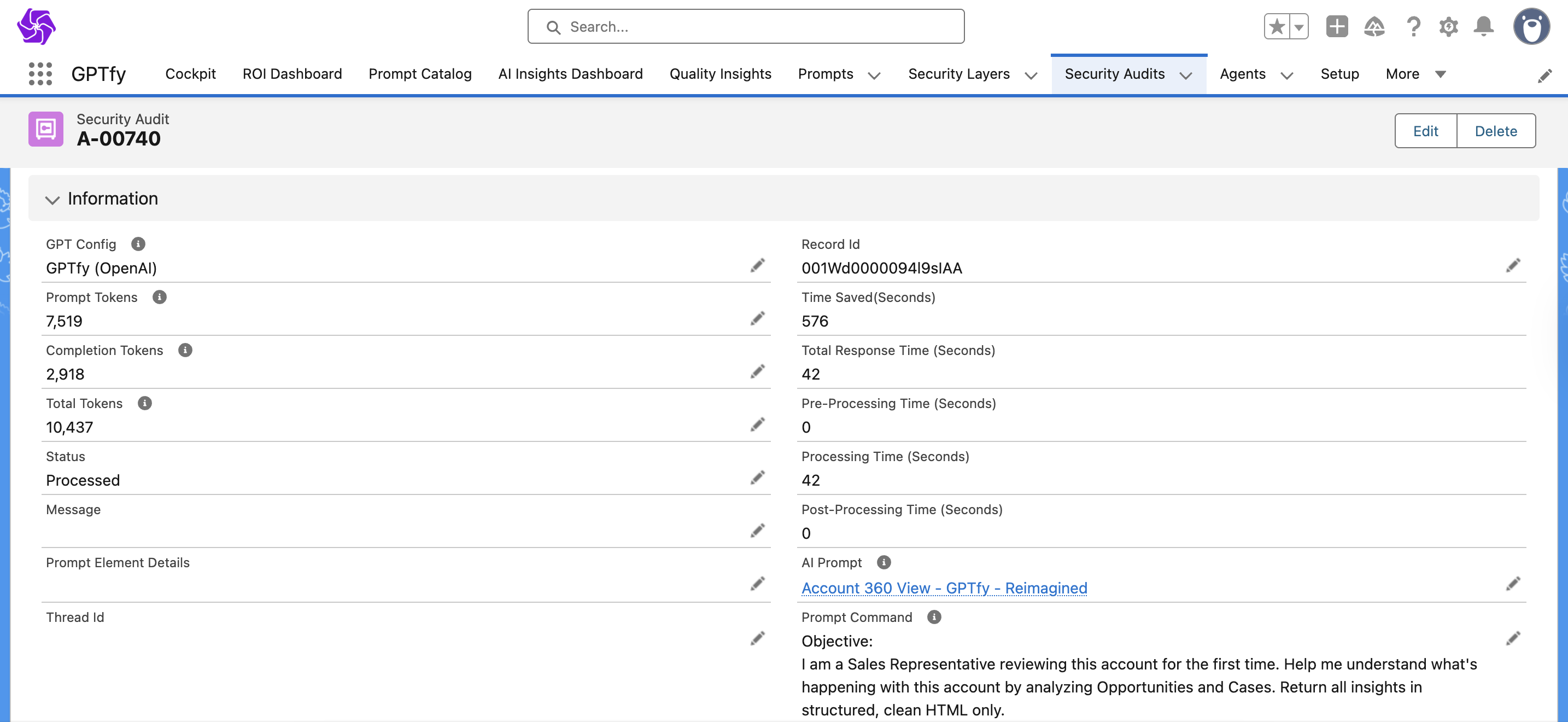Edit Prompt Tokens with pencil icon
This screenshot has height=722, width=1568.
[x=757, y=318]
